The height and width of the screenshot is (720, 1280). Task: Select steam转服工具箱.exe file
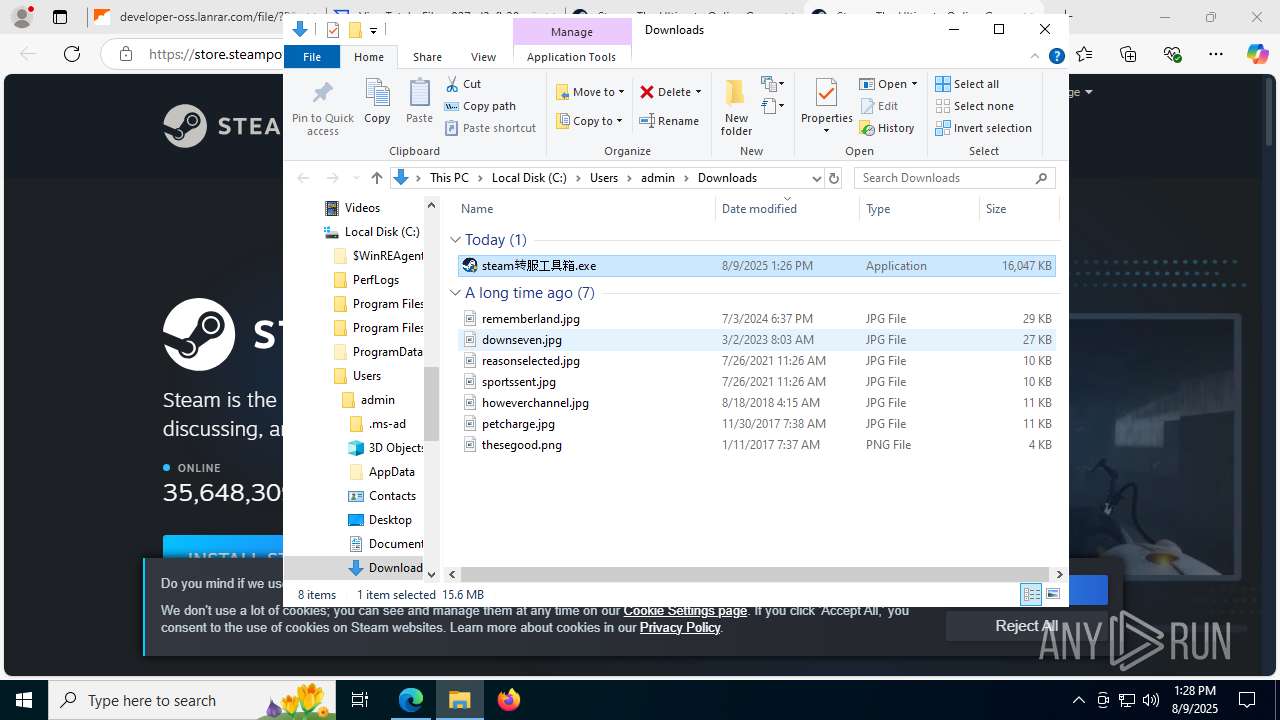(x=756, y=266)
